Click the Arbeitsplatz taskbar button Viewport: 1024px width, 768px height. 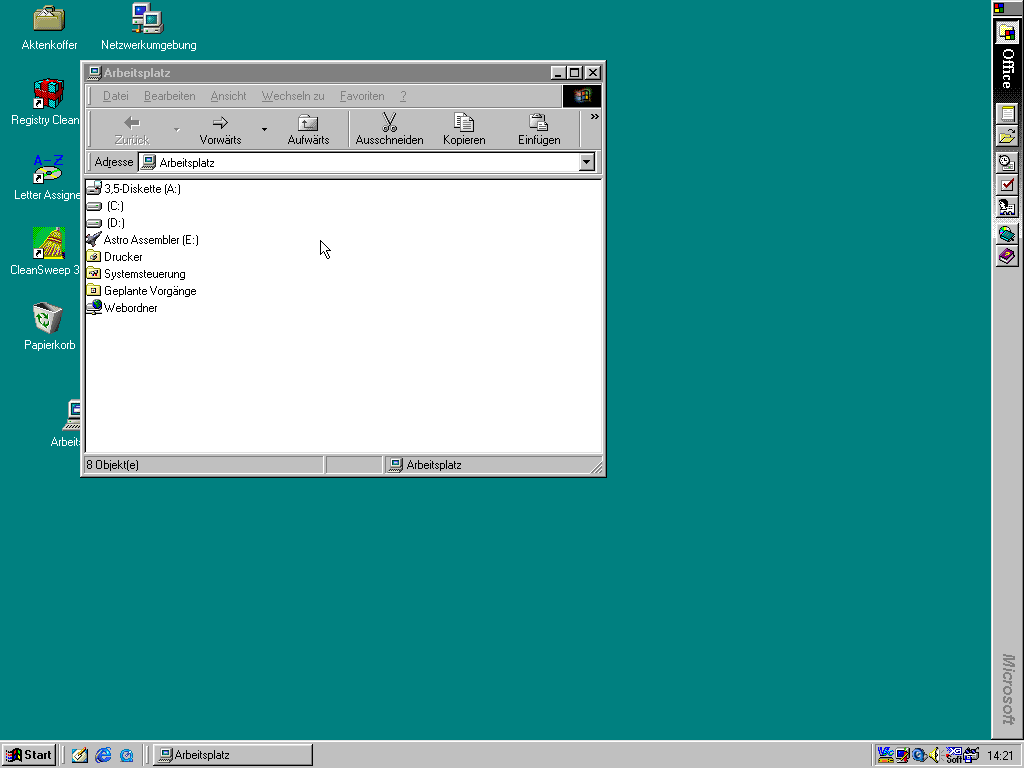coord(233,755)
